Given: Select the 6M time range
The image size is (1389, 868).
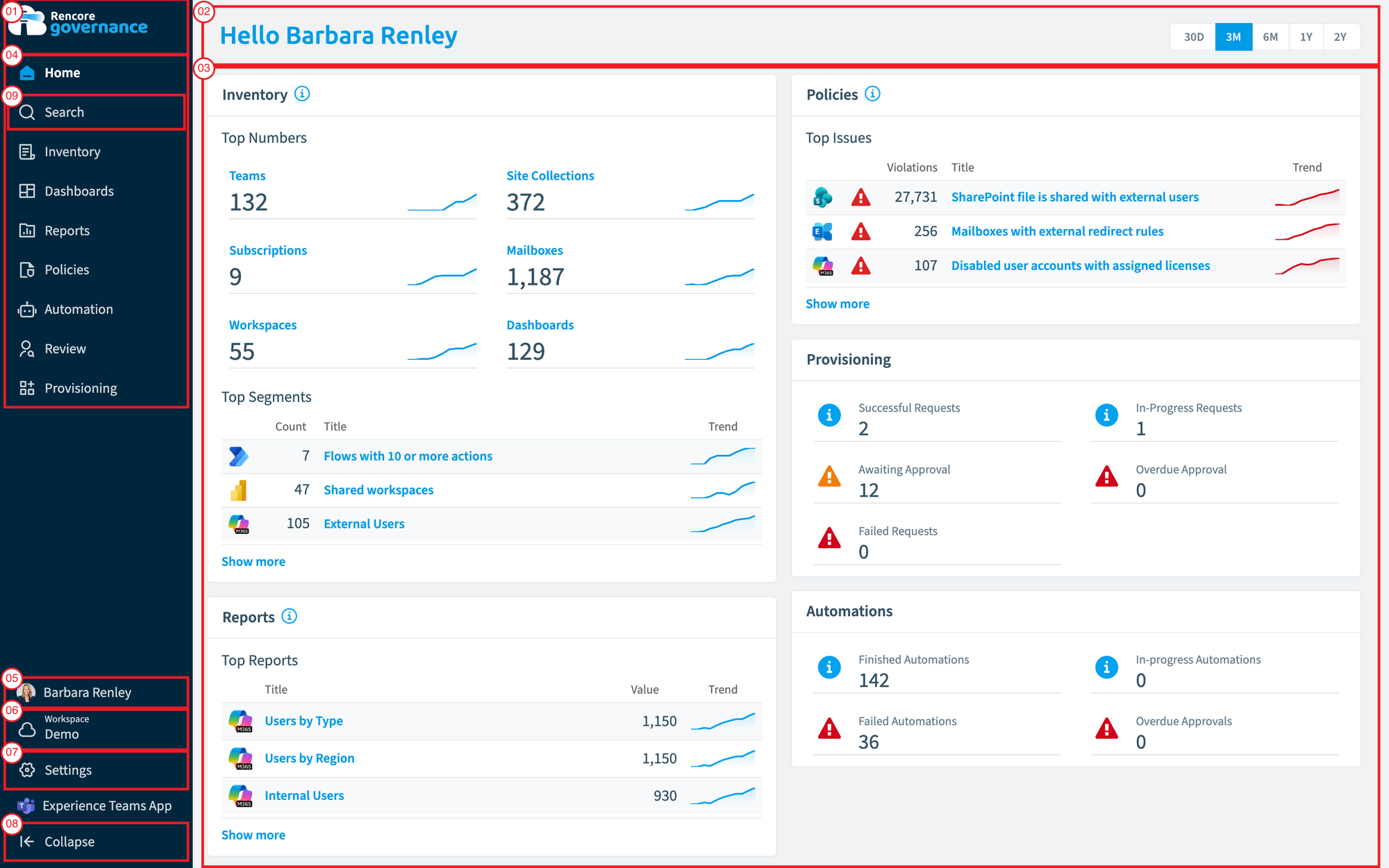Looking at the screenshot, I should point(1270,37).
